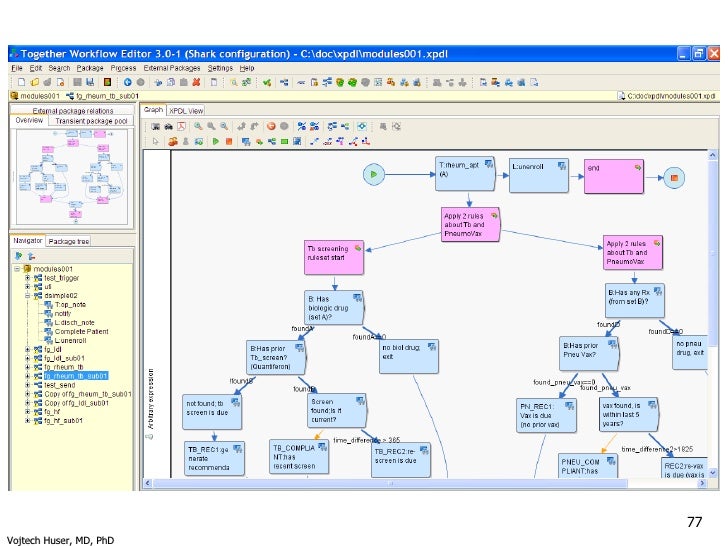Click the no biol drug; exit box

pos(409,356)
